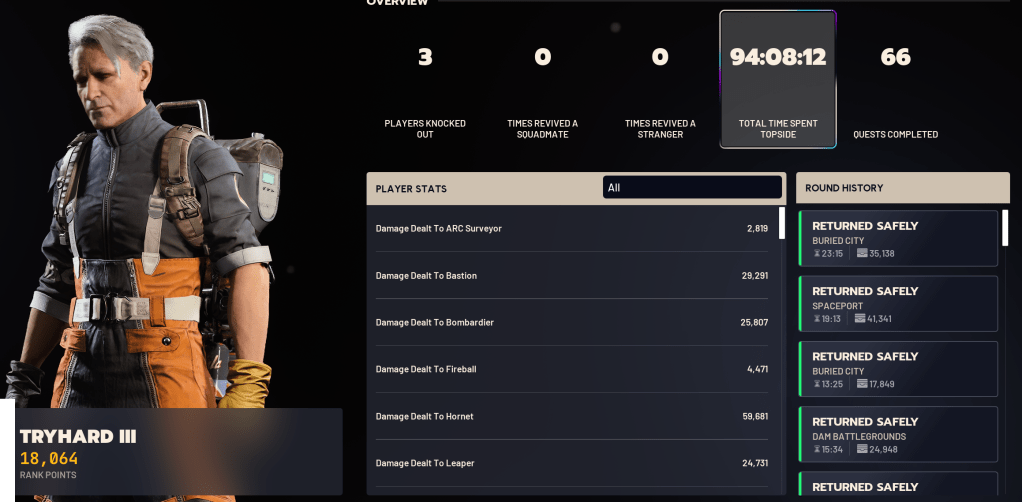Select the Damage Dealt To Hornet row
This screenshot has width=1022, height=502.
pos(572,416)
